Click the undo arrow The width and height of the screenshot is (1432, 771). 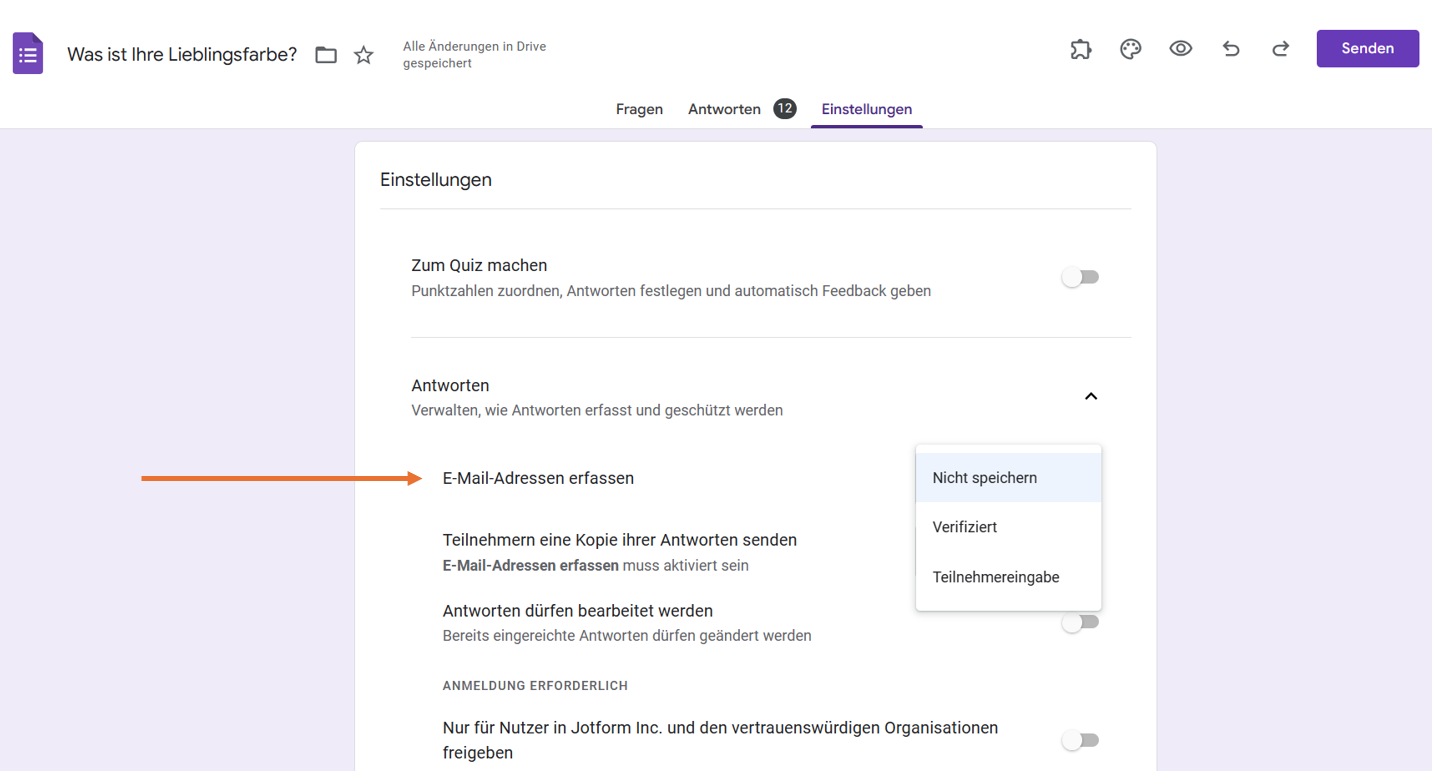click(1231, 49)
